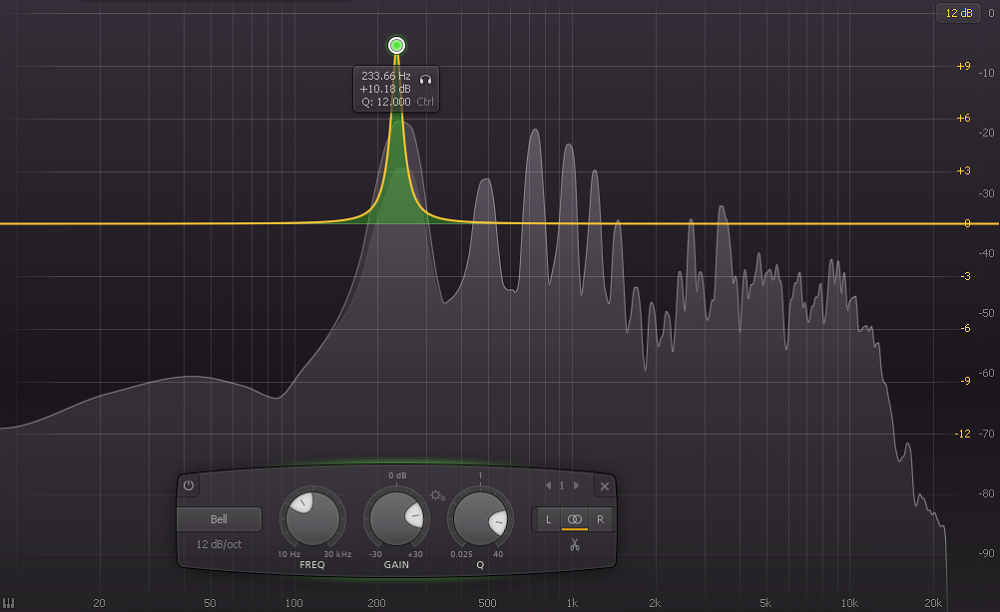Click the scissors split band icon

click(x=574, y=545)
